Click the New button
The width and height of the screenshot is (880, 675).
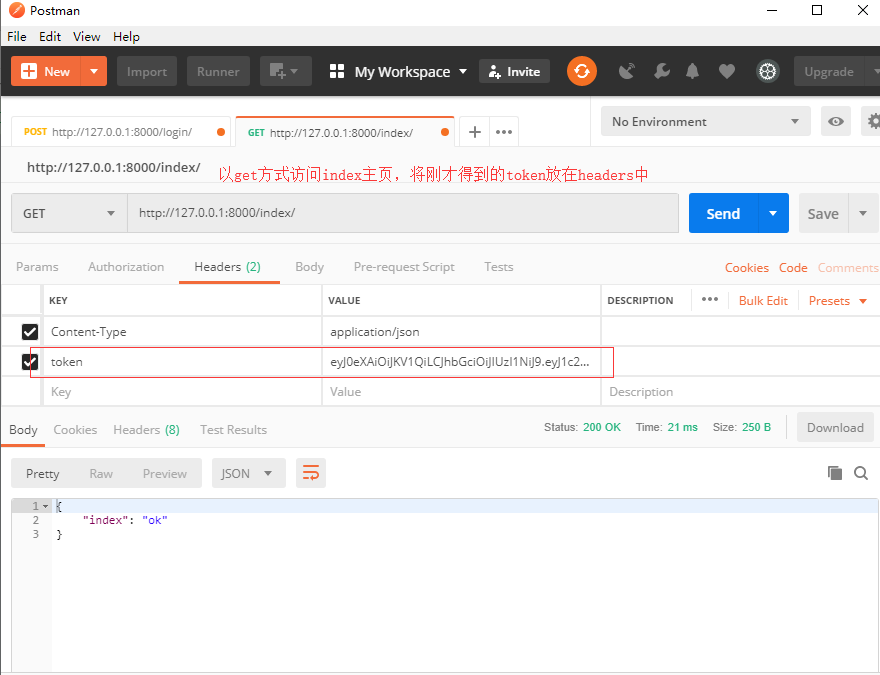[x=46, y=71]
